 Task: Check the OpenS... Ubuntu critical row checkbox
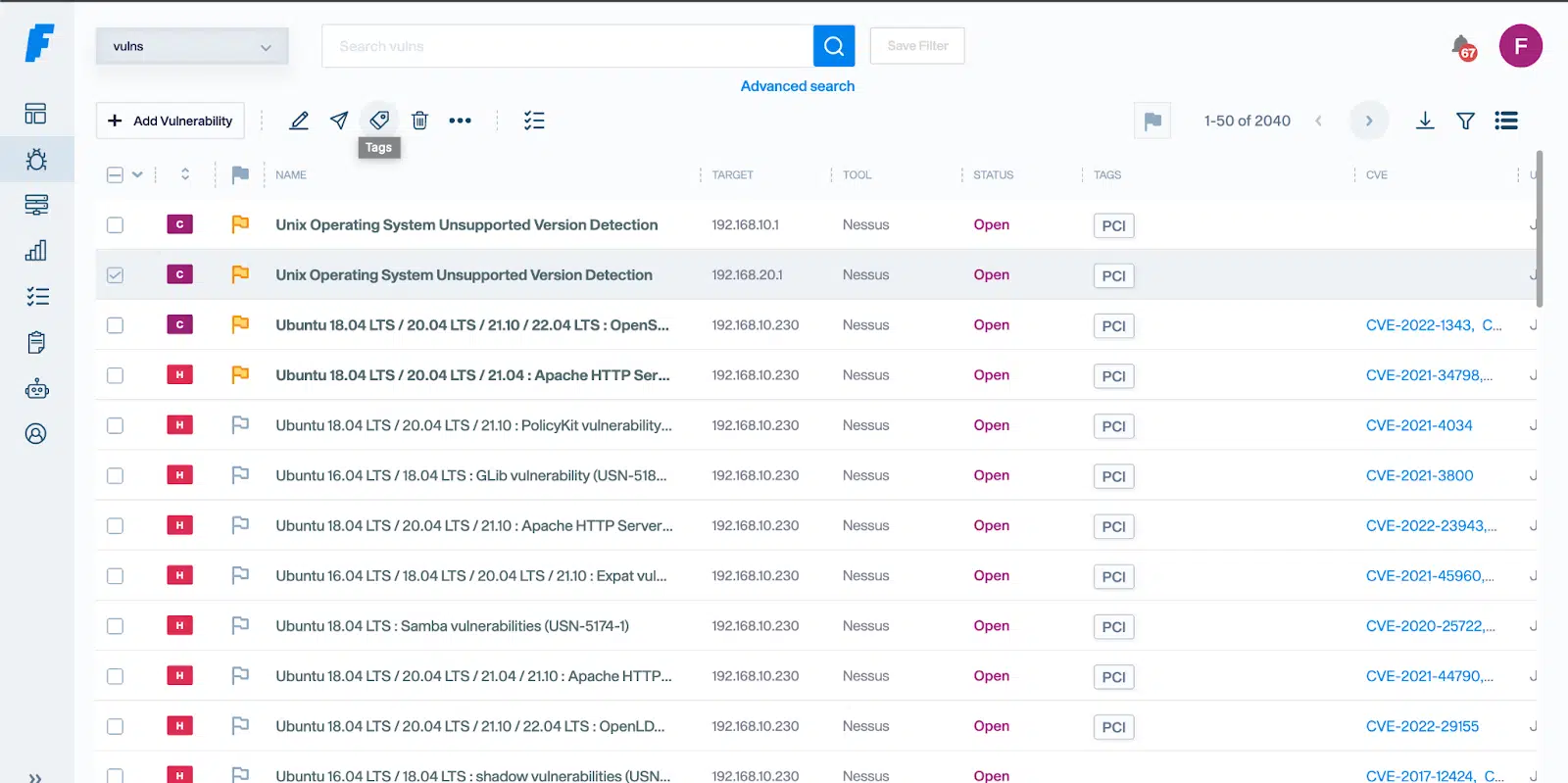tap(115, 325)
